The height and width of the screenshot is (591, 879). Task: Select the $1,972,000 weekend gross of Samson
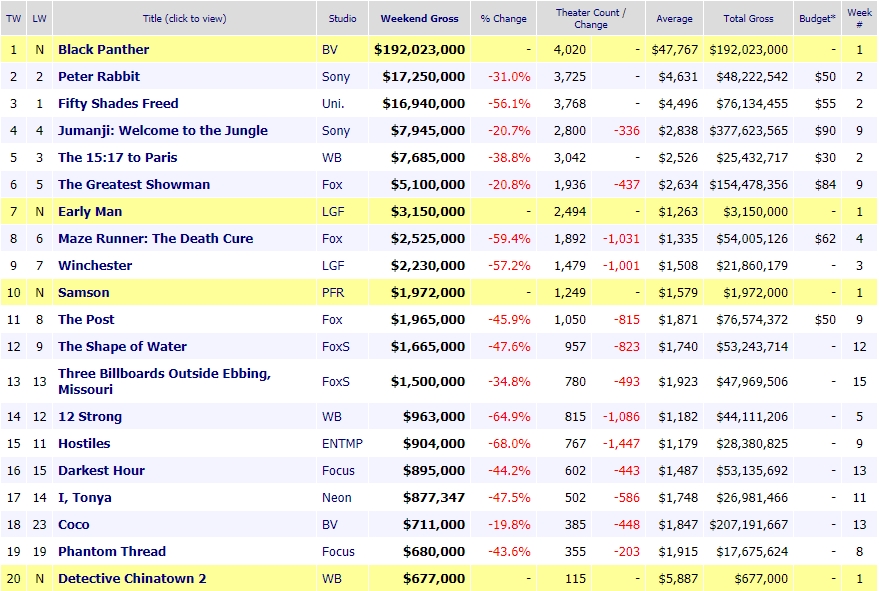pos(428,292)
